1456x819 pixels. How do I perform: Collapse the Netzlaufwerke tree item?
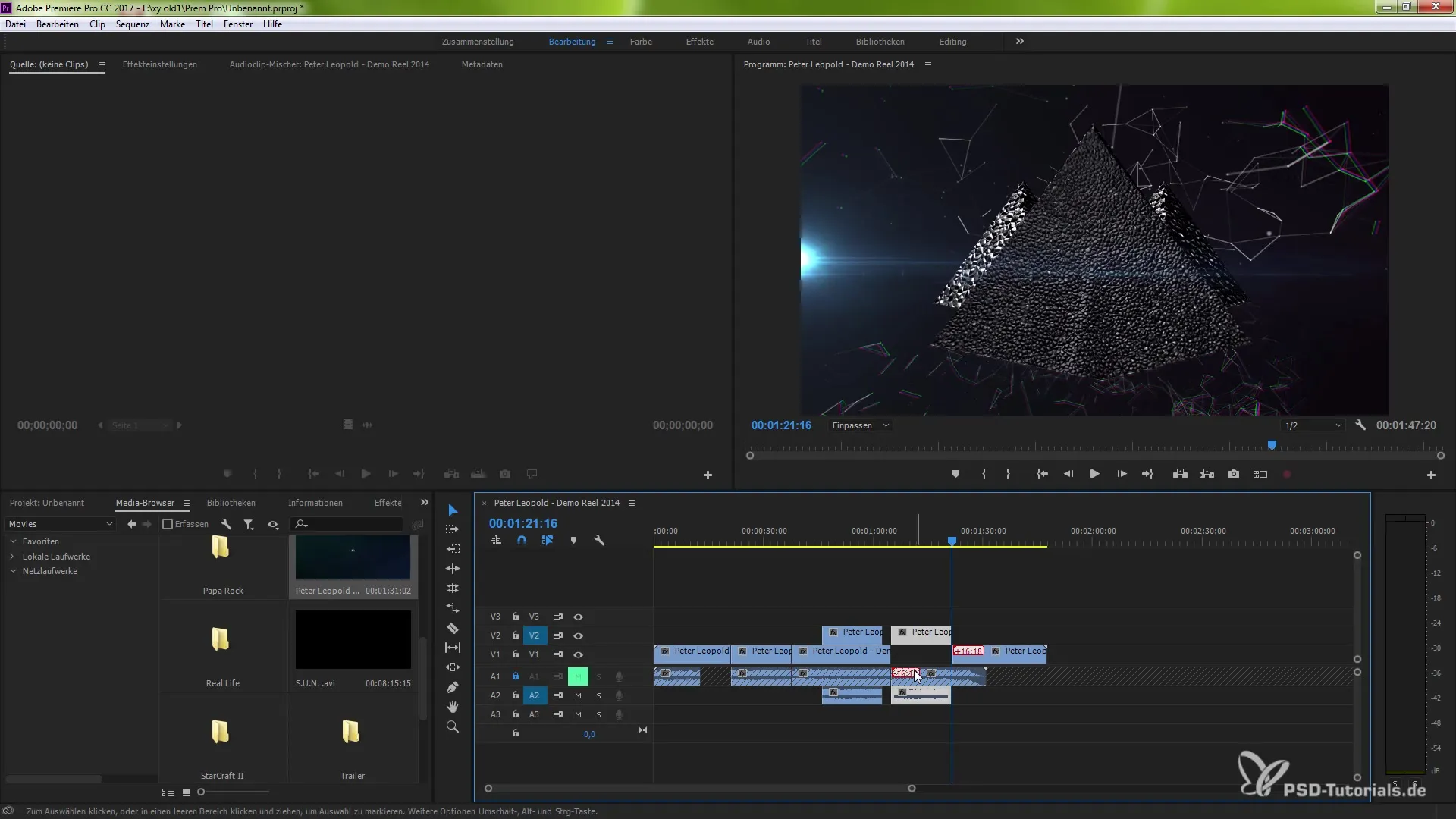click(13, 571)
